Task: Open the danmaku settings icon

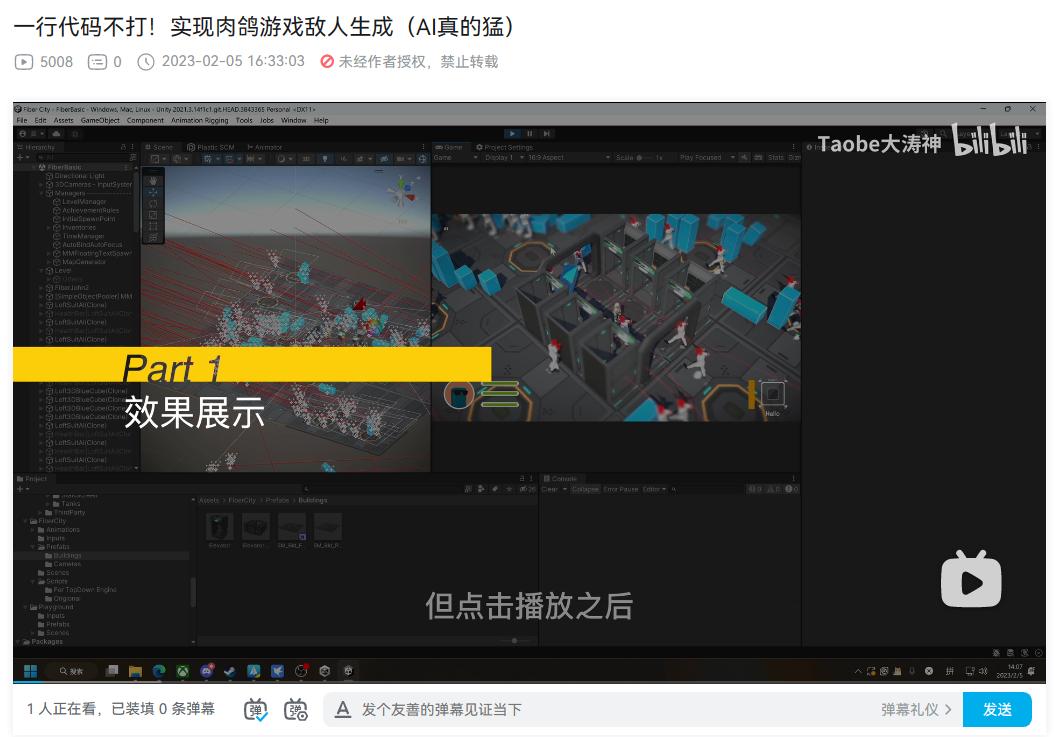Action: point(296,709)
